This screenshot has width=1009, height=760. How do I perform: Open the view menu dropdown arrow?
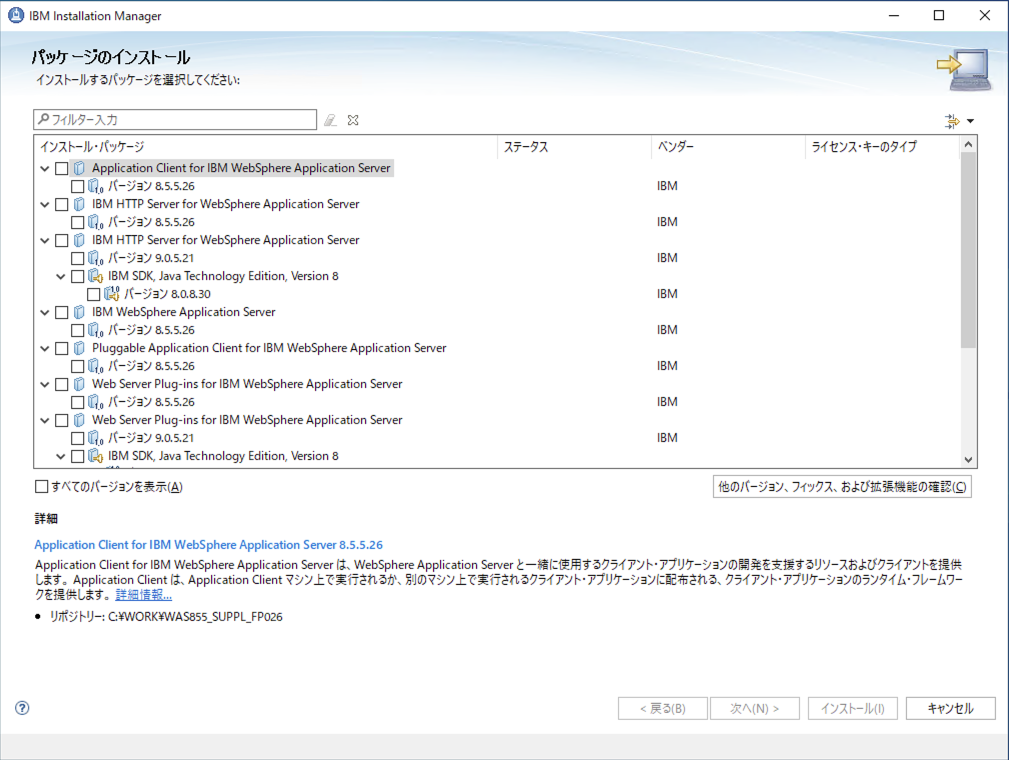pos(970,121)
